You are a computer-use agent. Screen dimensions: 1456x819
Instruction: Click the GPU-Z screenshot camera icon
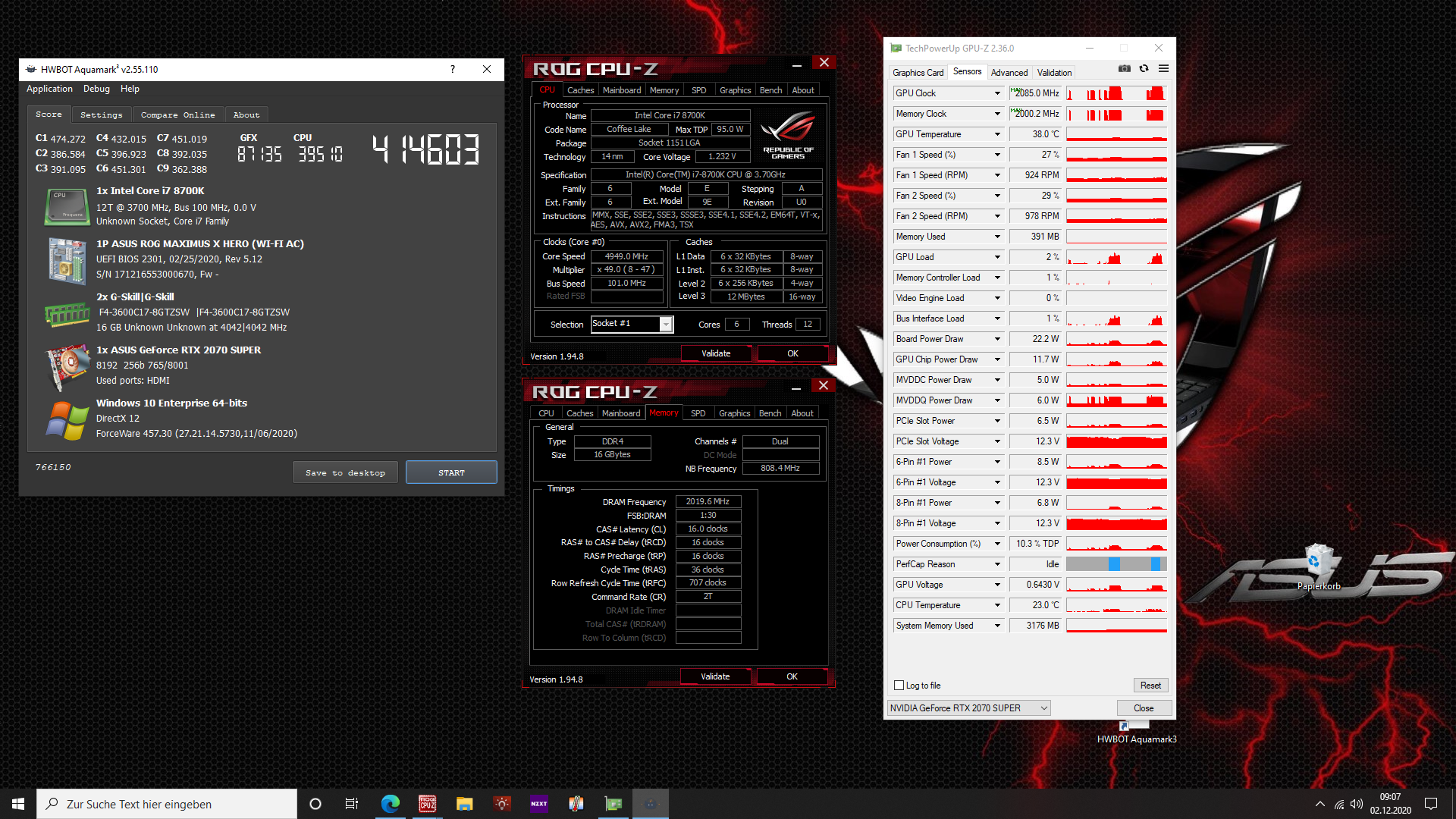tap(1124, 69)
